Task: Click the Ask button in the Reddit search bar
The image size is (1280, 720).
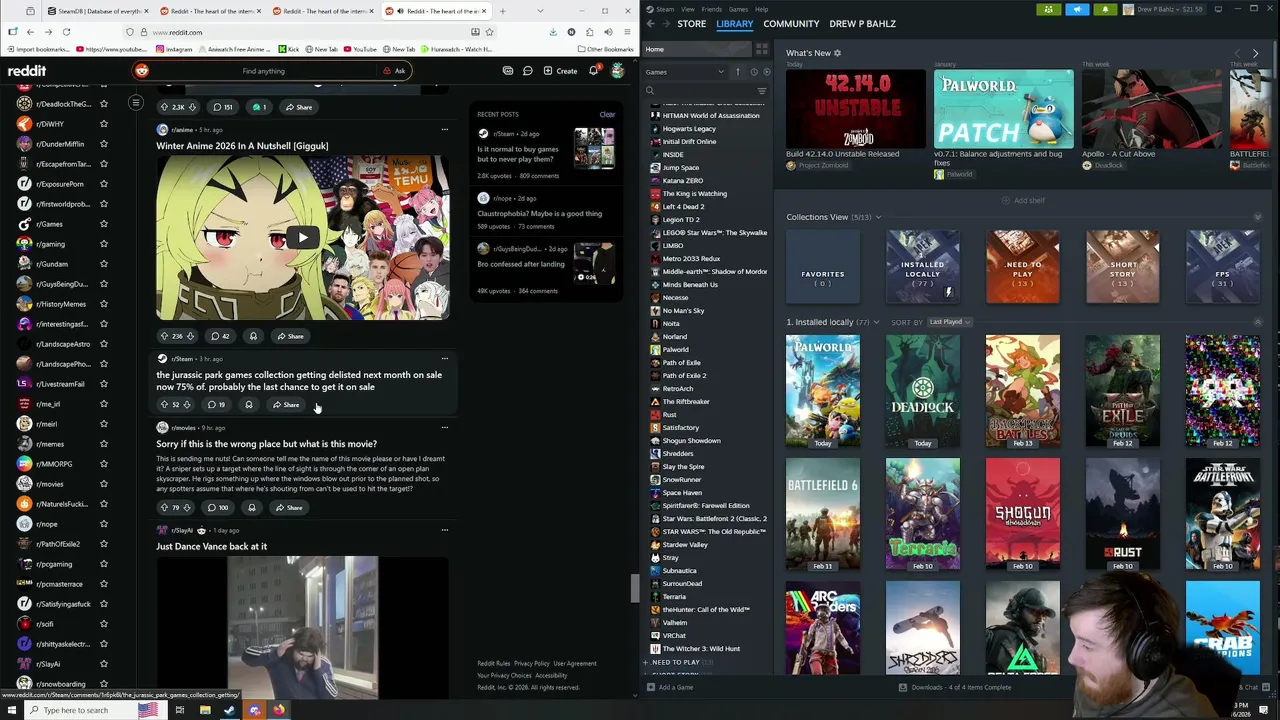Action: 394,71
